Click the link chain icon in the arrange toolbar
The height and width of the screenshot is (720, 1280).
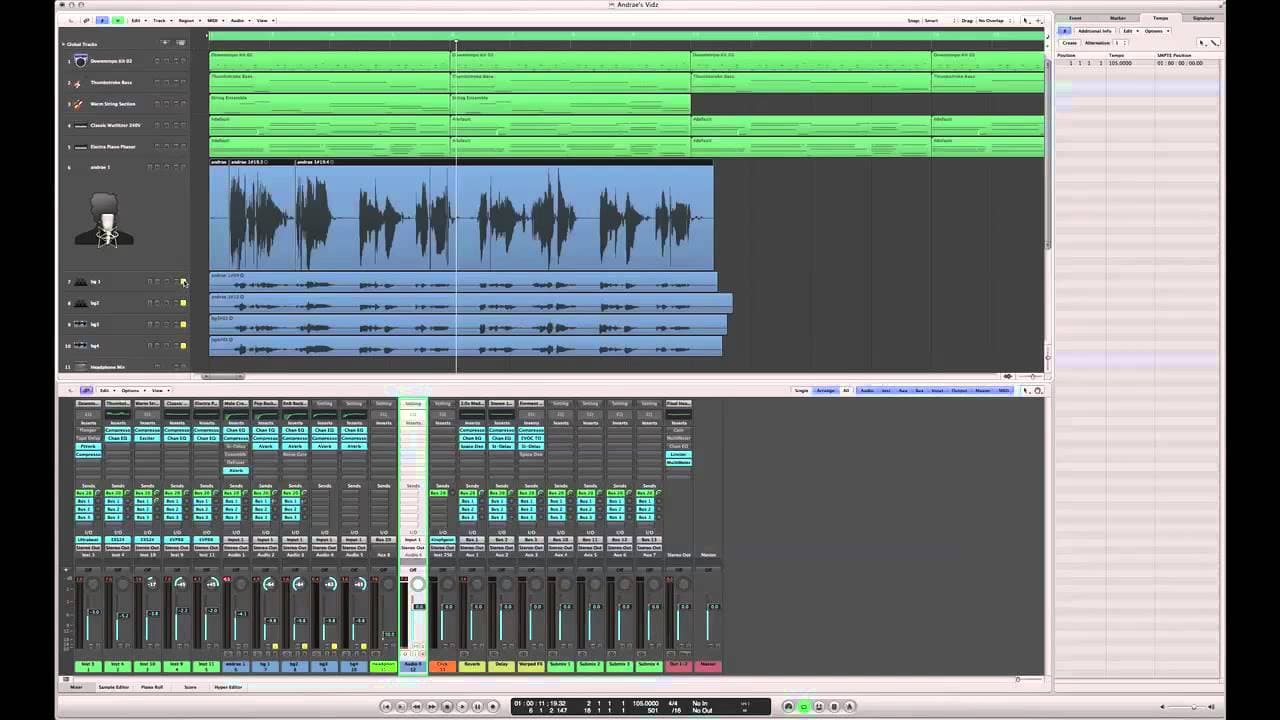(86, 20)
